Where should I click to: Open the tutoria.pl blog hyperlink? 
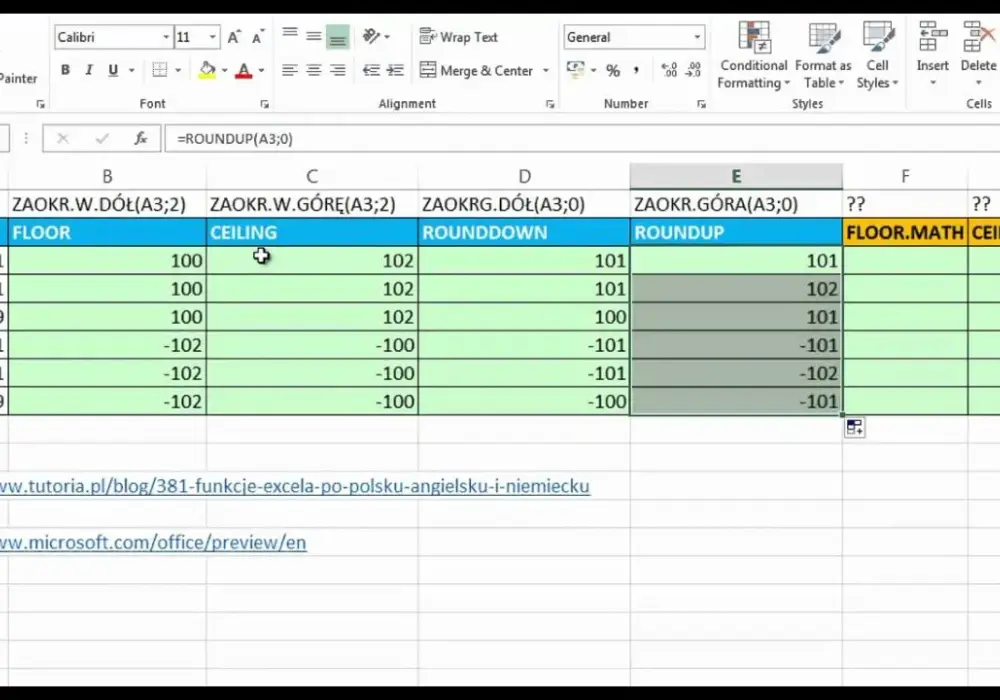tap(295, 486)
